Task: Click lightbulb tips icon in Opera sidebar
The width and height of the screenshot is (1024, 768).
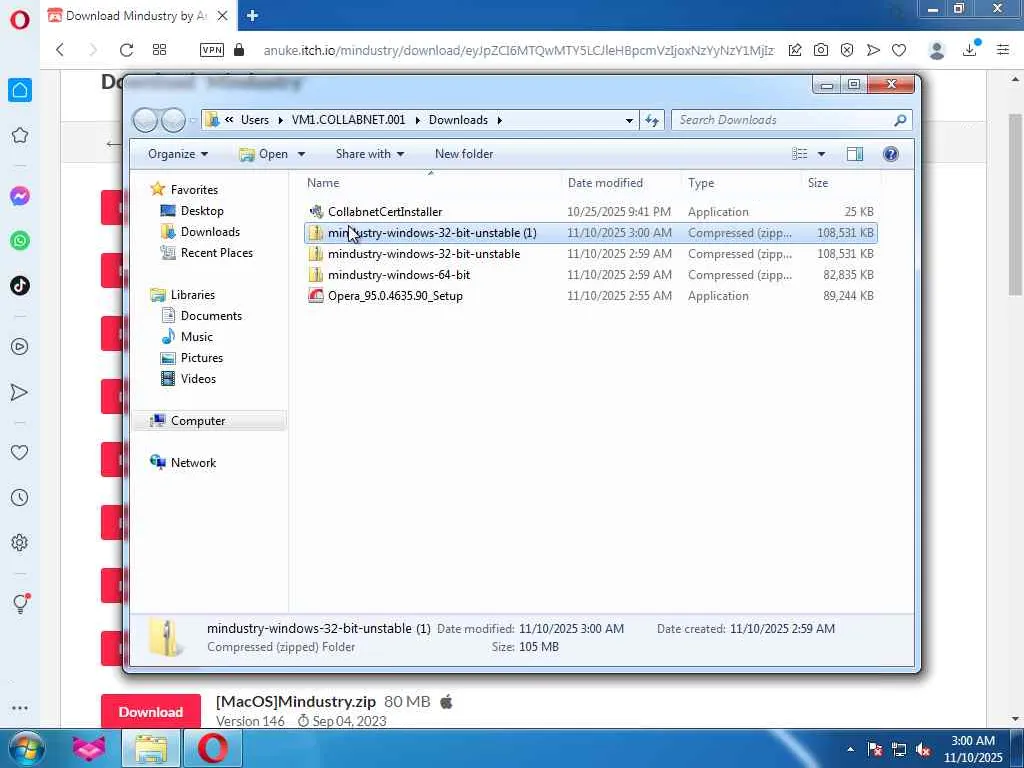Action: [20, 603]
